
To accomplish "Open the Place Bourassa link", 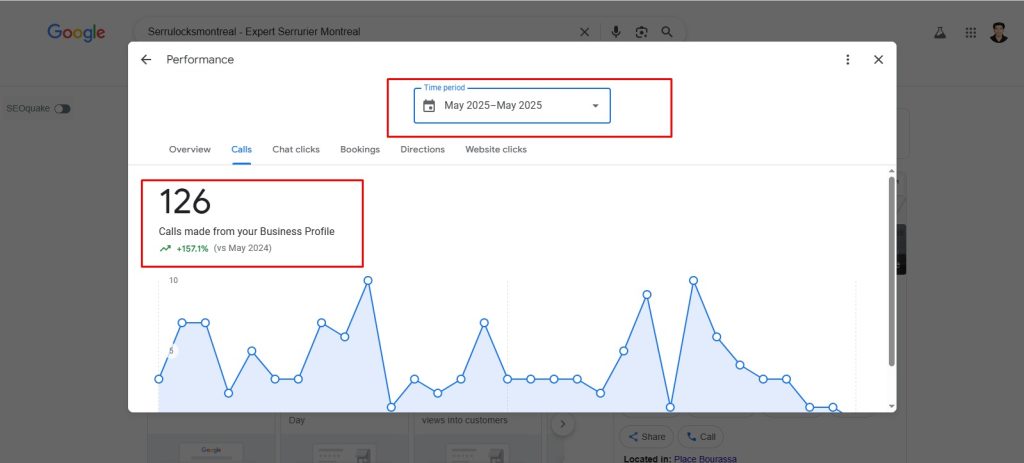I will pos(705,459).
